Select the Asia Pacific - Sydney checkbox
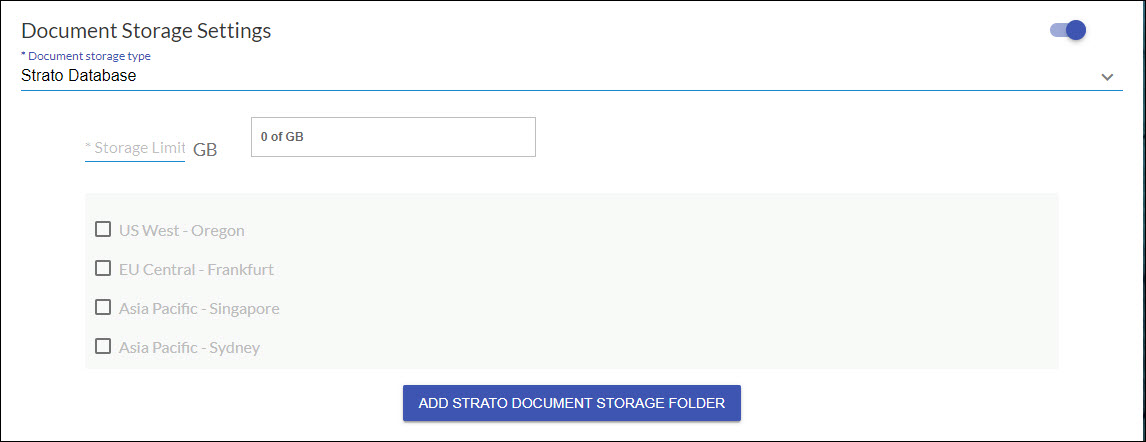1146x442 pixels. (x=102, y=346)
